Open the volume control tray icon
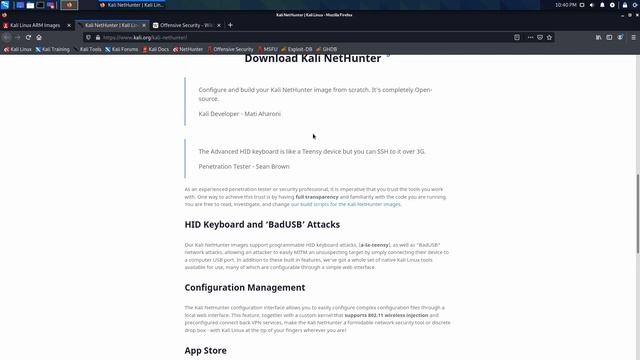 [x=592, y=5]
